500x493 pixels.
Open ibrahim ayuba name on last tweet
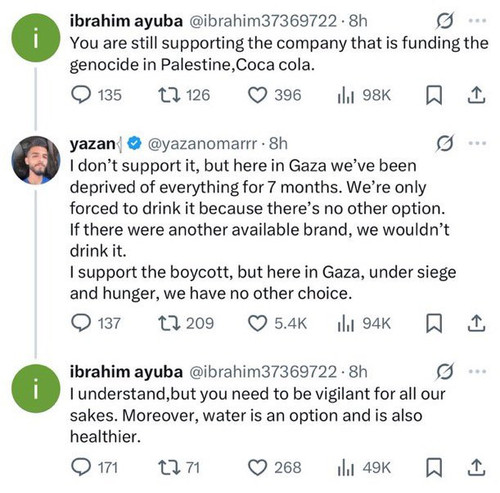point(126,372)
